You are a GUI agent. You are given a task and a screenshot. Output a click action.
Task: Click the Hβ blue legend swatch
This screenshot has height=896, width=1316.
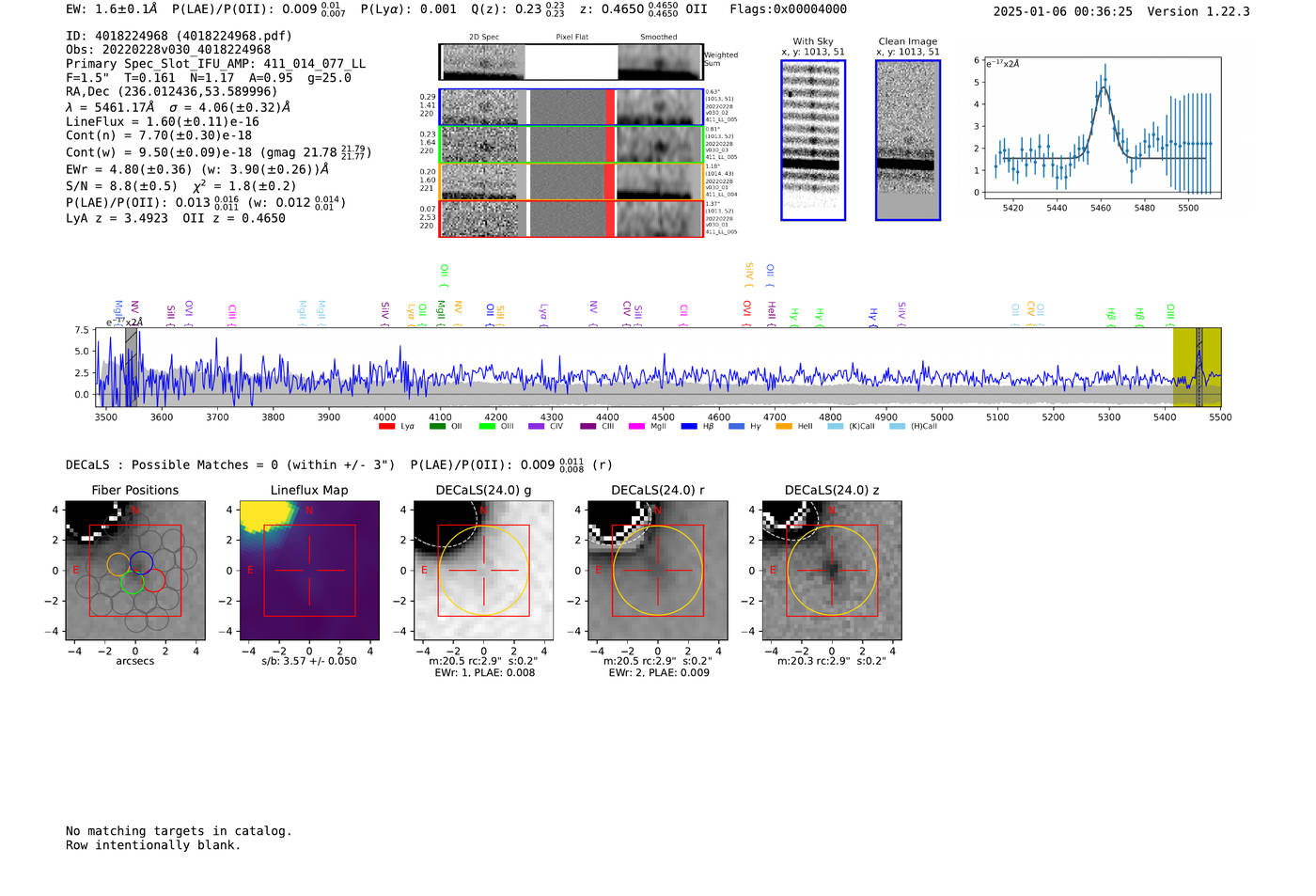pyautogui.click(x=689, y=427)
